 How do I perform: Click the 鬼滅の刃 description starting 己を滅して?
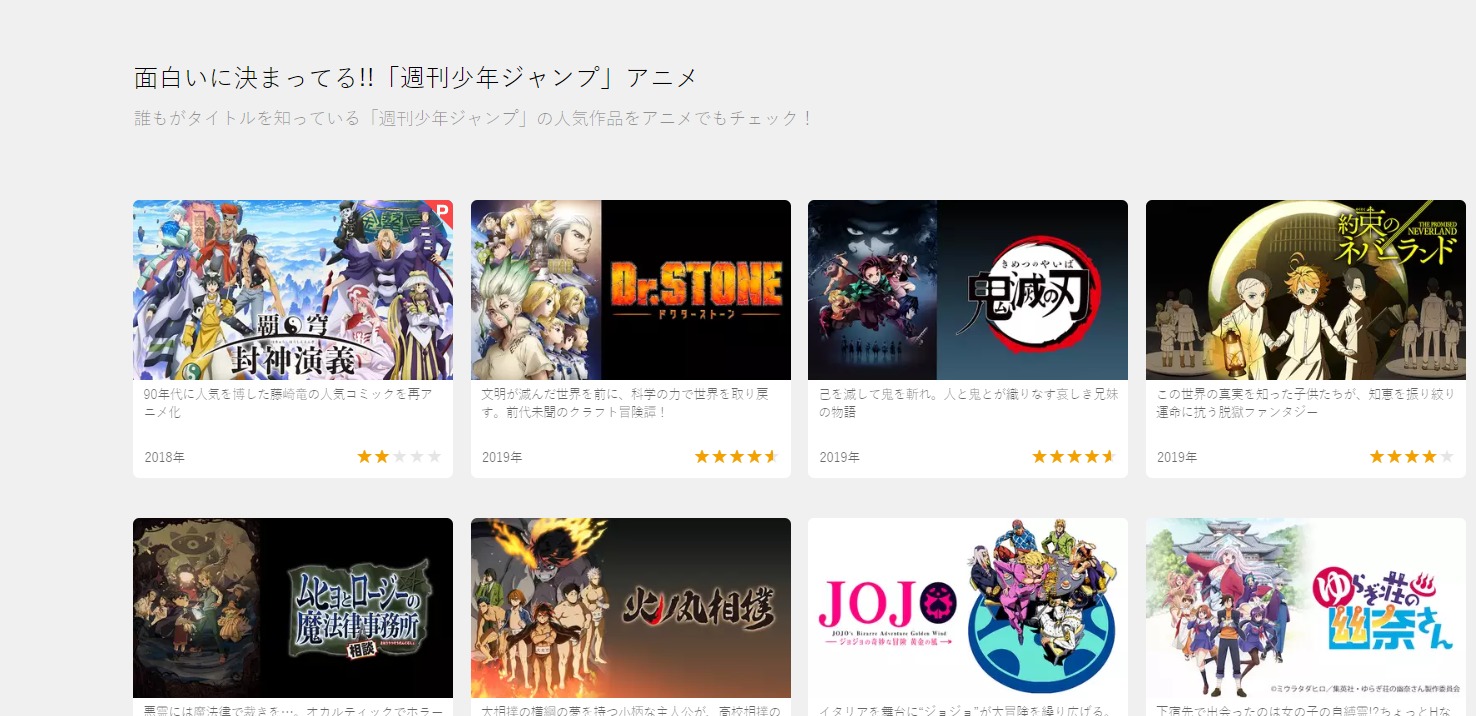coord(968,403)
